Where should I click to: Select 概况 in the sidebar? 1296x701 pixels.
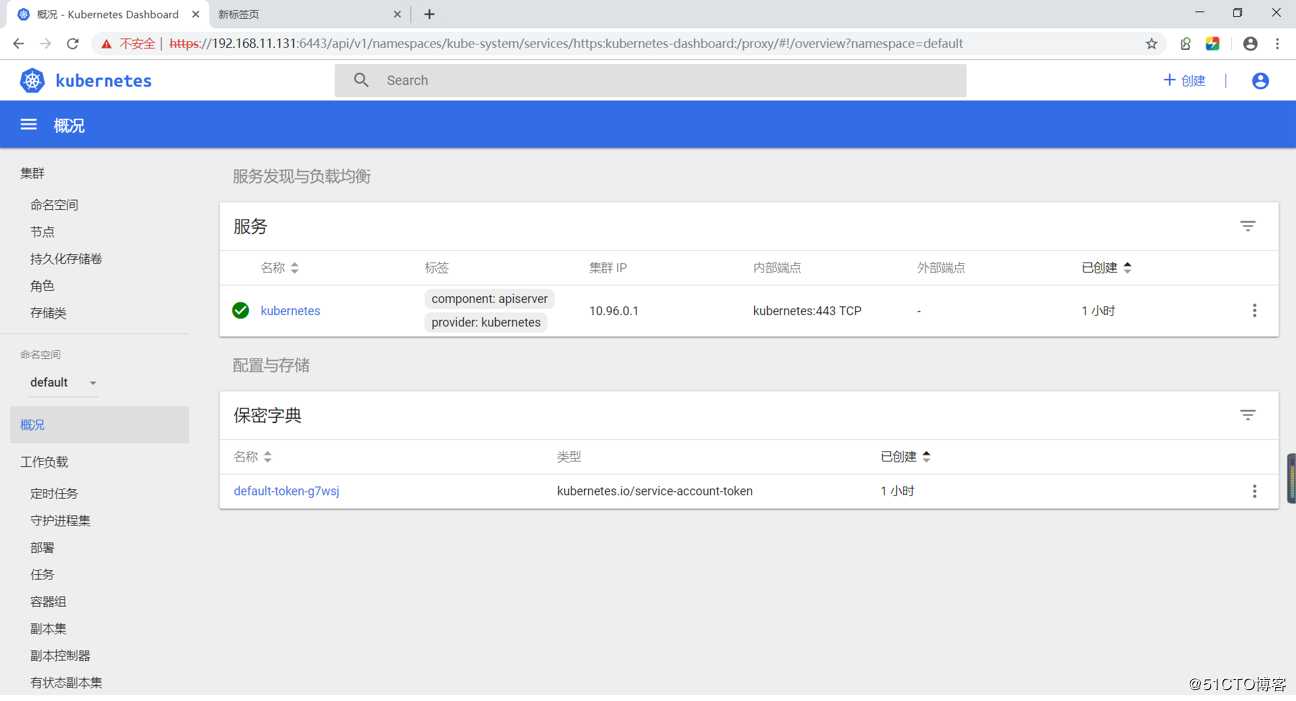(x=99, y=424)
